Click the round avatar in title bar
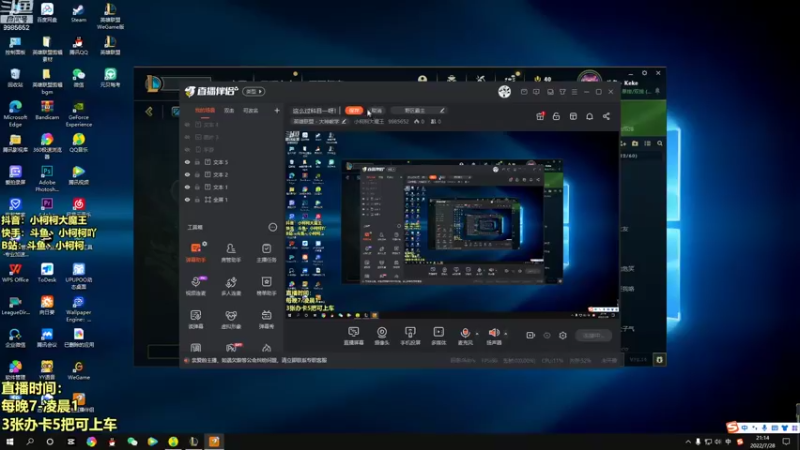800x450 pixels. click(x=504, y=91)
